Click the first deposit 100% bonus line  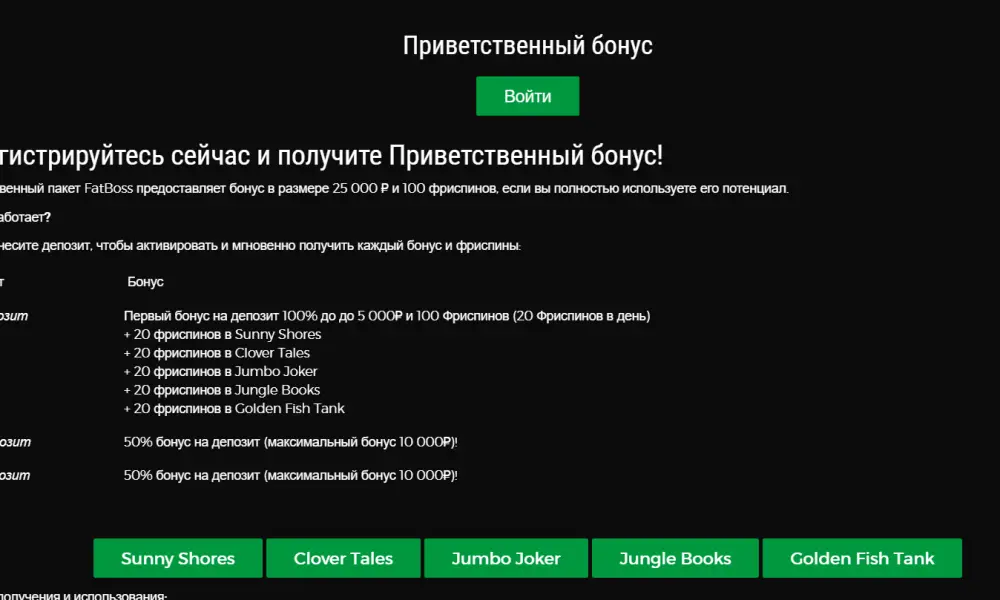click(386, 316)
